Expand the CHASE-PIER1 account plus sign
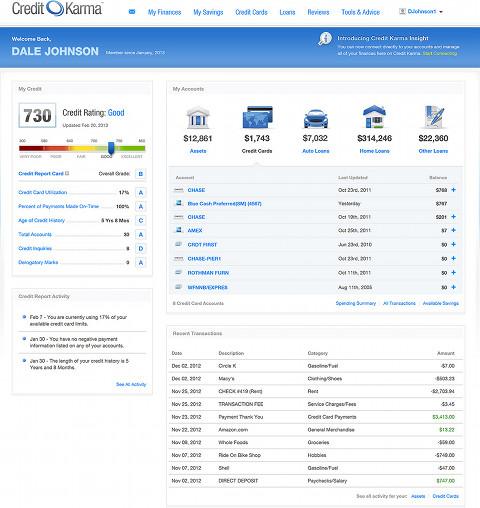The width and height of the screenshot is (480, 508). (453, 258)
